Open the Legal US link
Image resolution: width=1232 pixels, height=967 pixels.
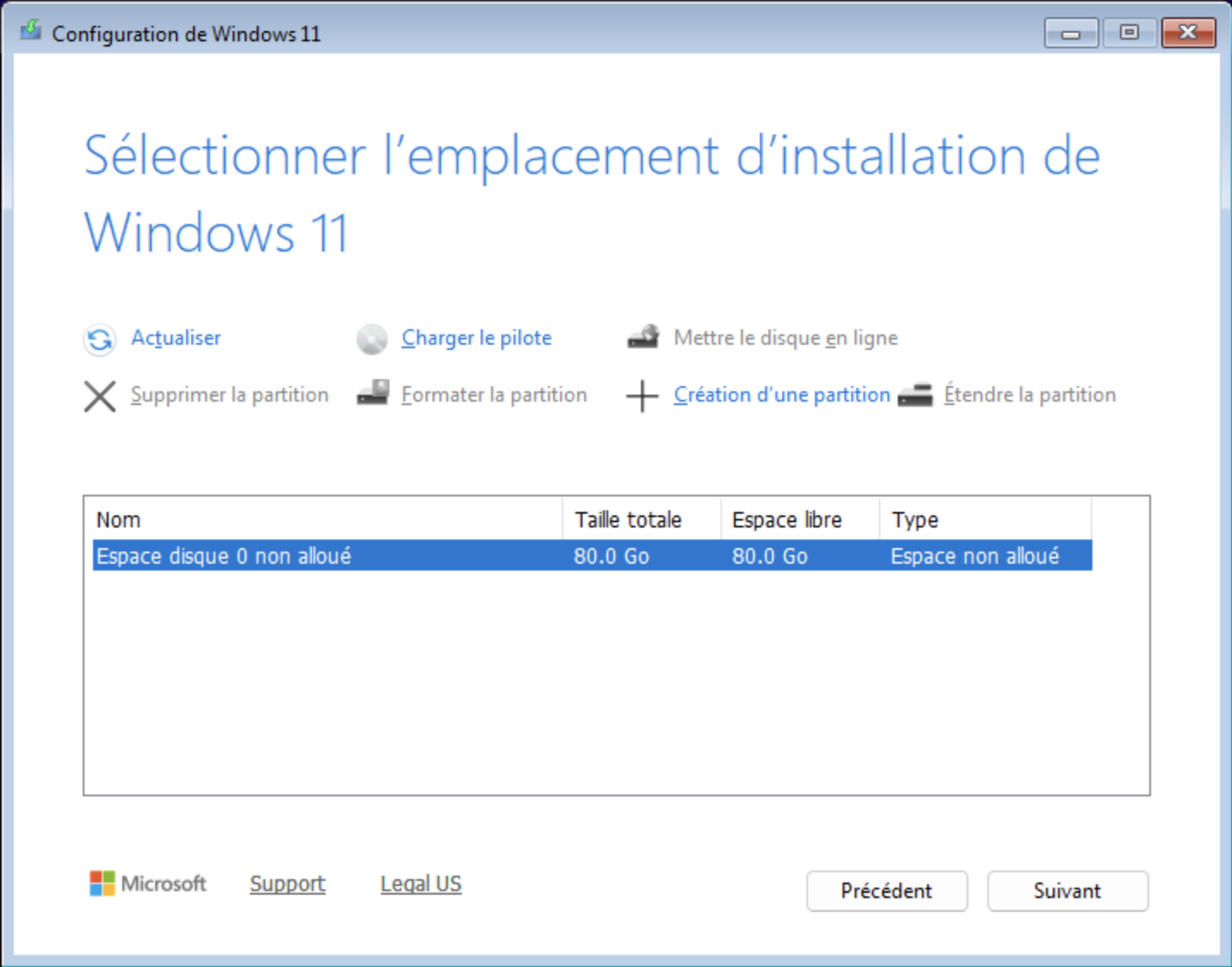[x=421, y=884]
